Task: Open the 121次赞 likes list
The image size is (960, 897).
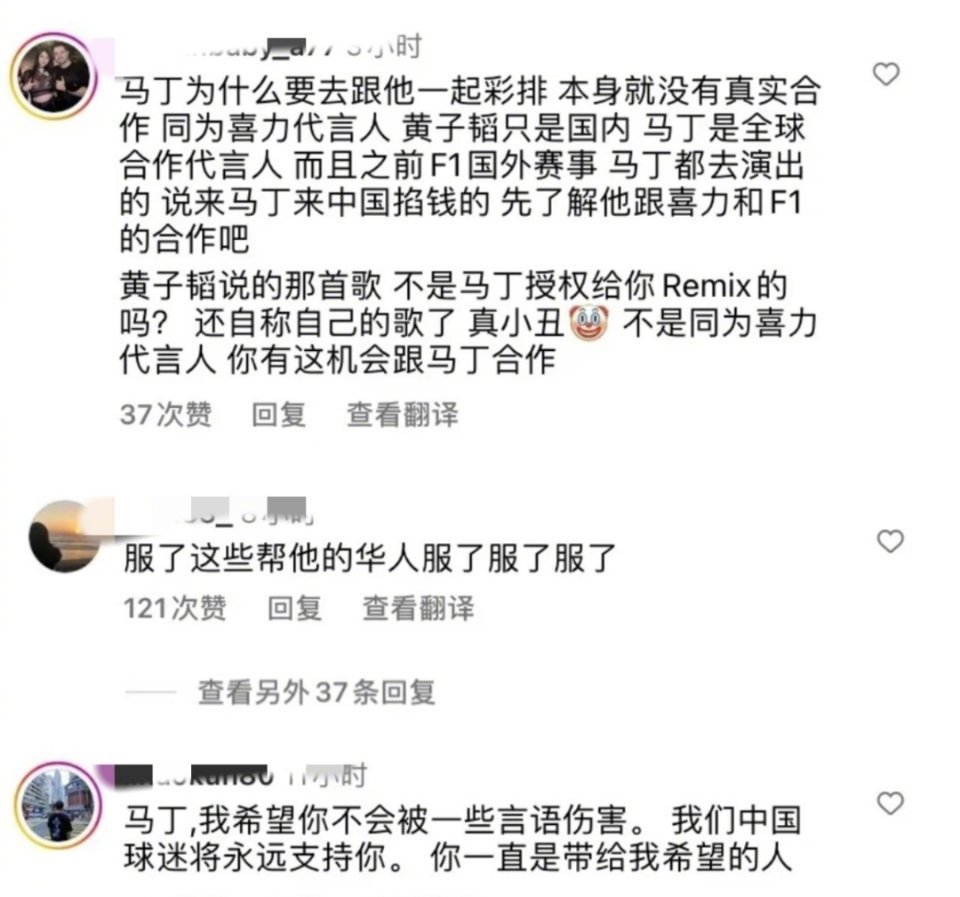Action: [174, 609]
